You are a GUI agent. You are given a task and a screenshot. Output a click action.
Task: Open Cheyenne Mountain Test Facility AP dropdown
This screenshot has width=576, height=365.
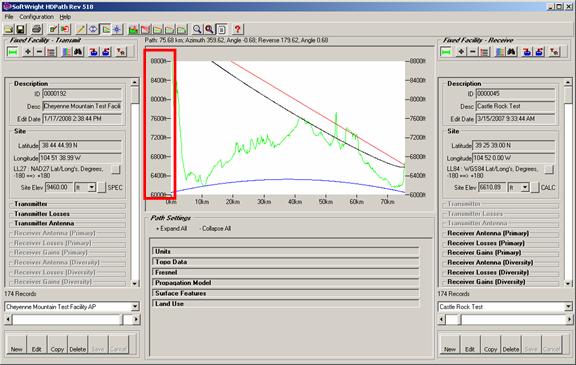pos(135,307)
